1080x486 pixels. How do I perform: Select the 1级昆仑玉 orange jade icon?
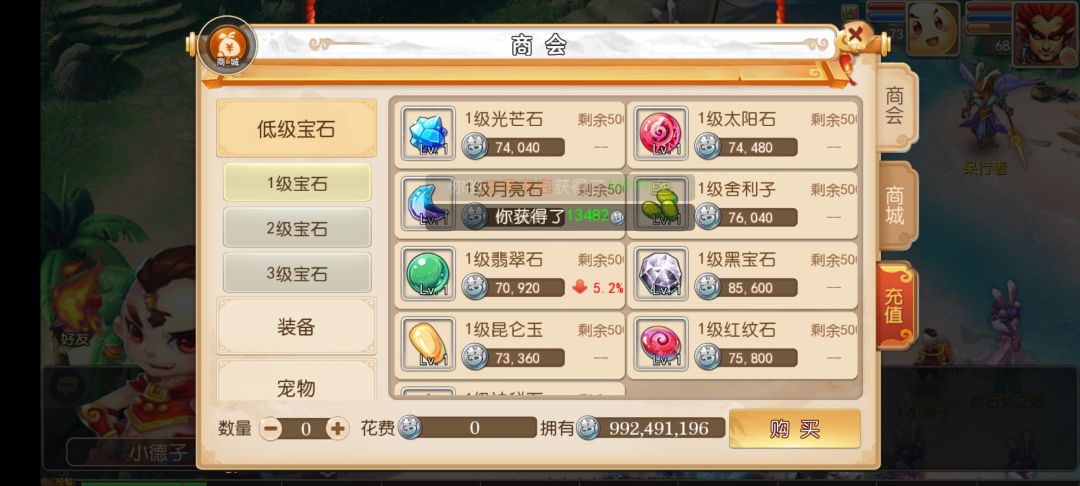(x=428, y=344)
